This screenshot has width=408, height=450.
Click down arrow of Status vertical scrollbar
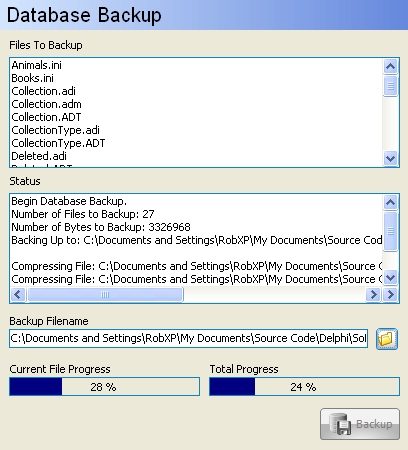pos(390,278)
